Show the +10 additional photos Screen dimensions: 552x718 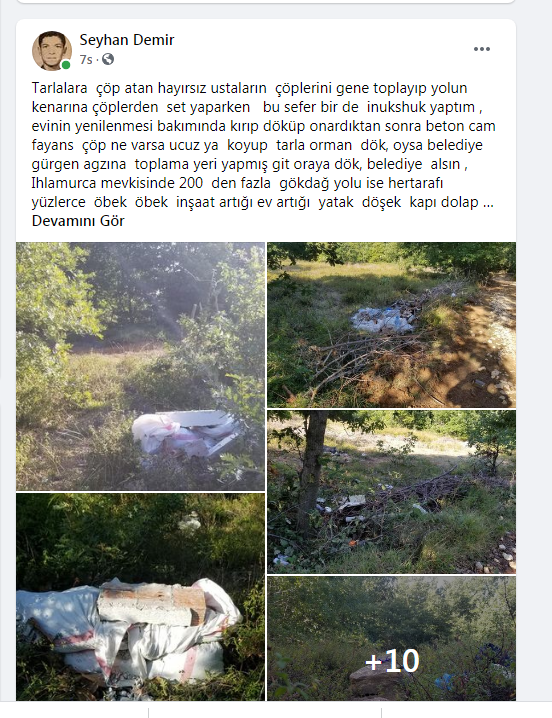392,638
